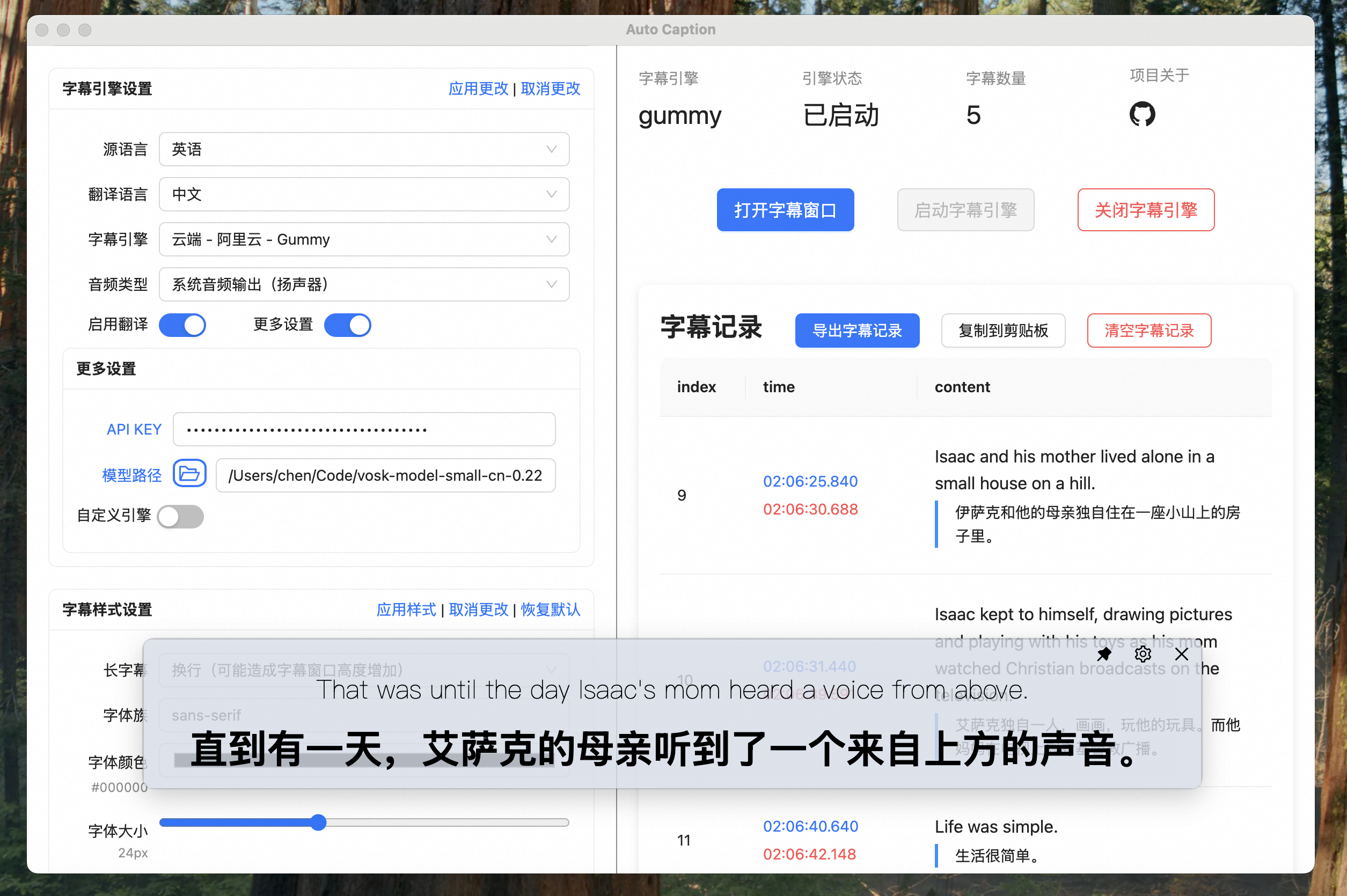Click the folder icon for model path

[189, 474]
